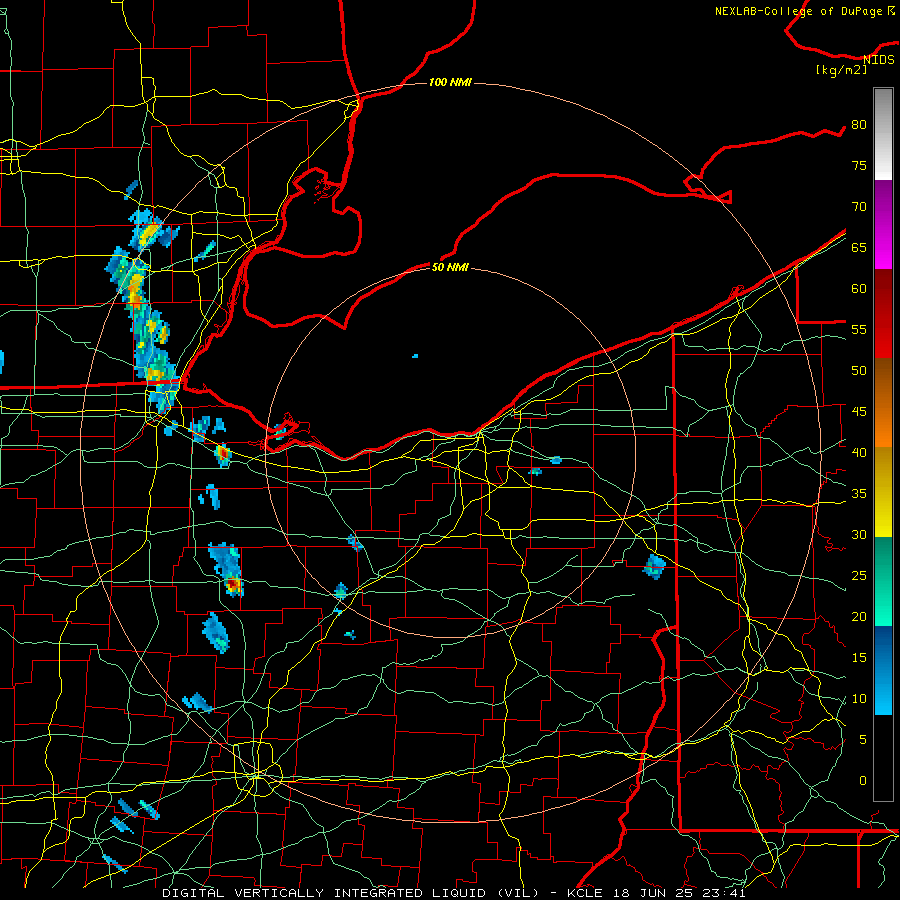Select the [kg/m2] units label
Viewport: 900px width, 900px height.
[841, 70]
